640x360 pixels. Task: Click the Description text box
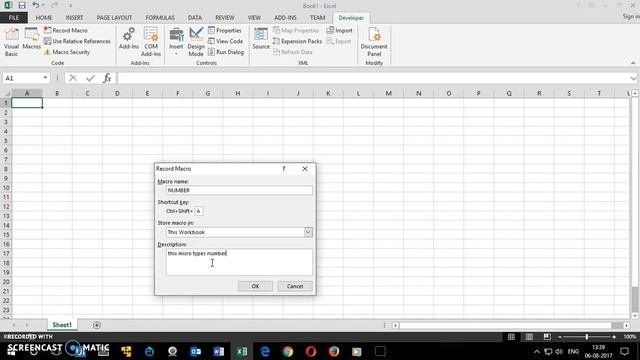239,262
